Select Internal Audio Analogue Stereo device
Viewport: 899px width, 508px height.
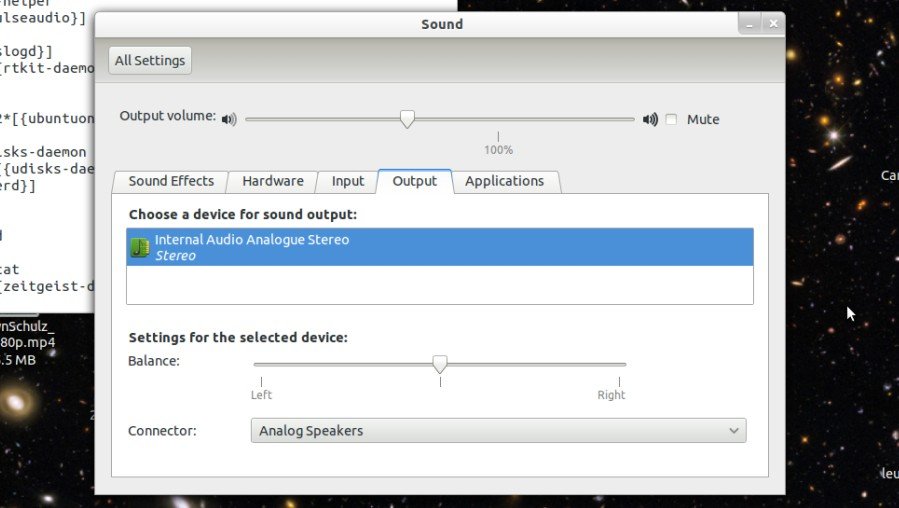(x=440, y=247)
